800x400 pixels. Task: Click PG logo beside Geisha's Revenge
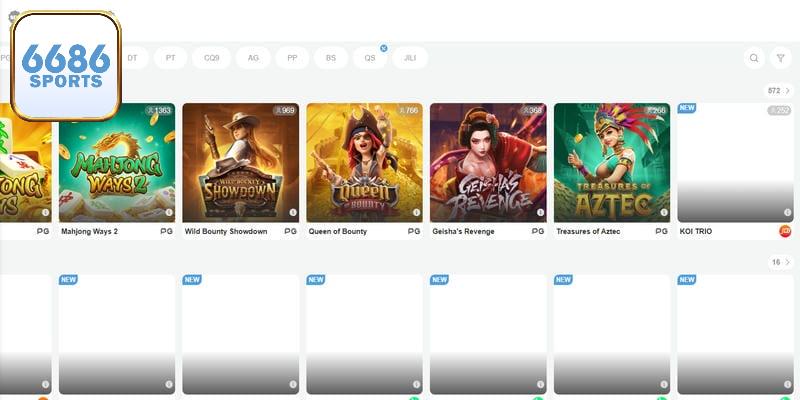point(538,231)
